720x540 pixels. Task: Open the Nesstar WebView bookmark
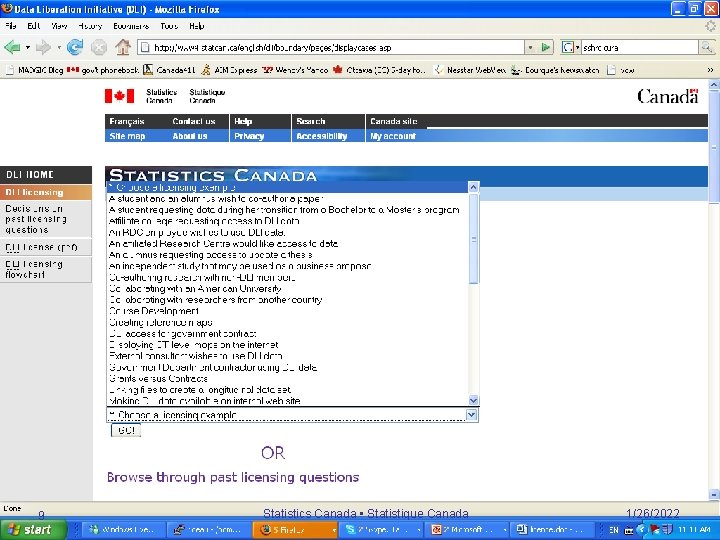click(x=470, y=70)
